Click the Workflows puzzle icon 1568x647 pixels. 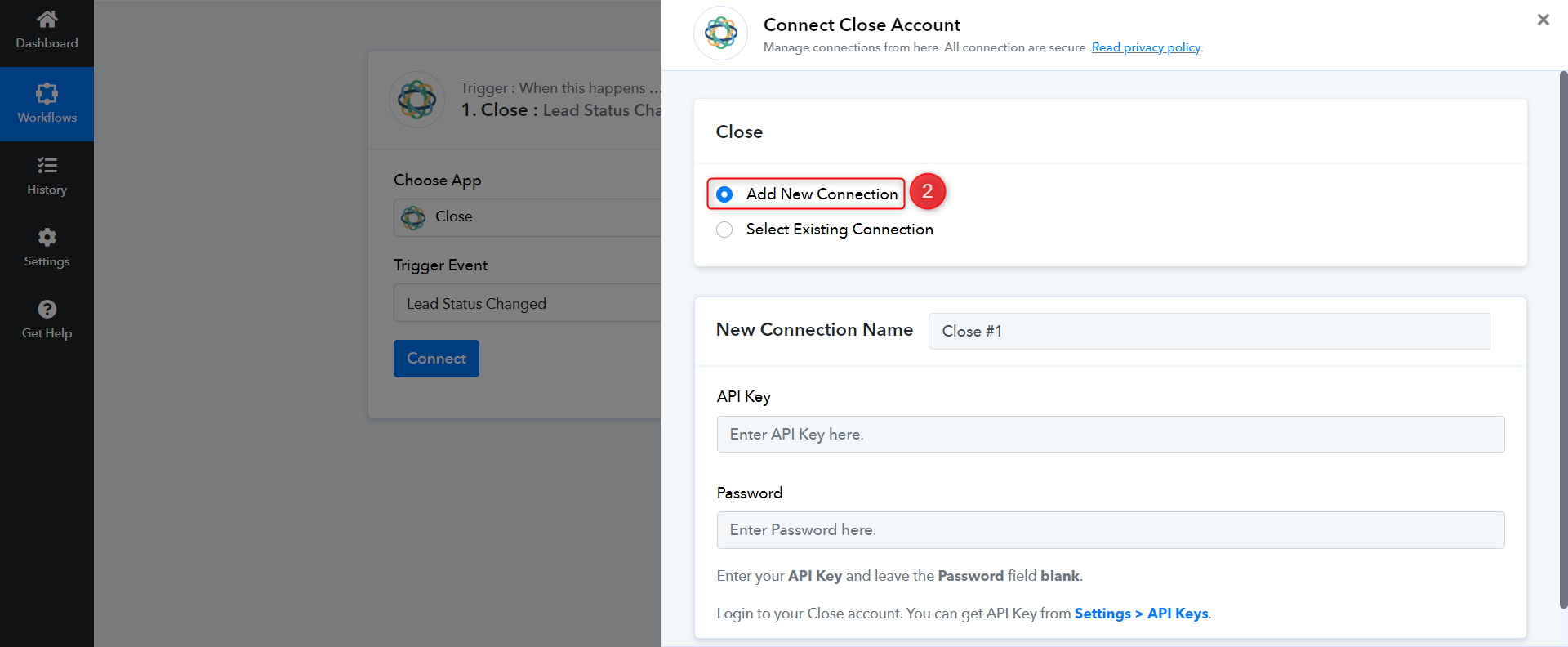pyautogui.click(x=47, y=93)
